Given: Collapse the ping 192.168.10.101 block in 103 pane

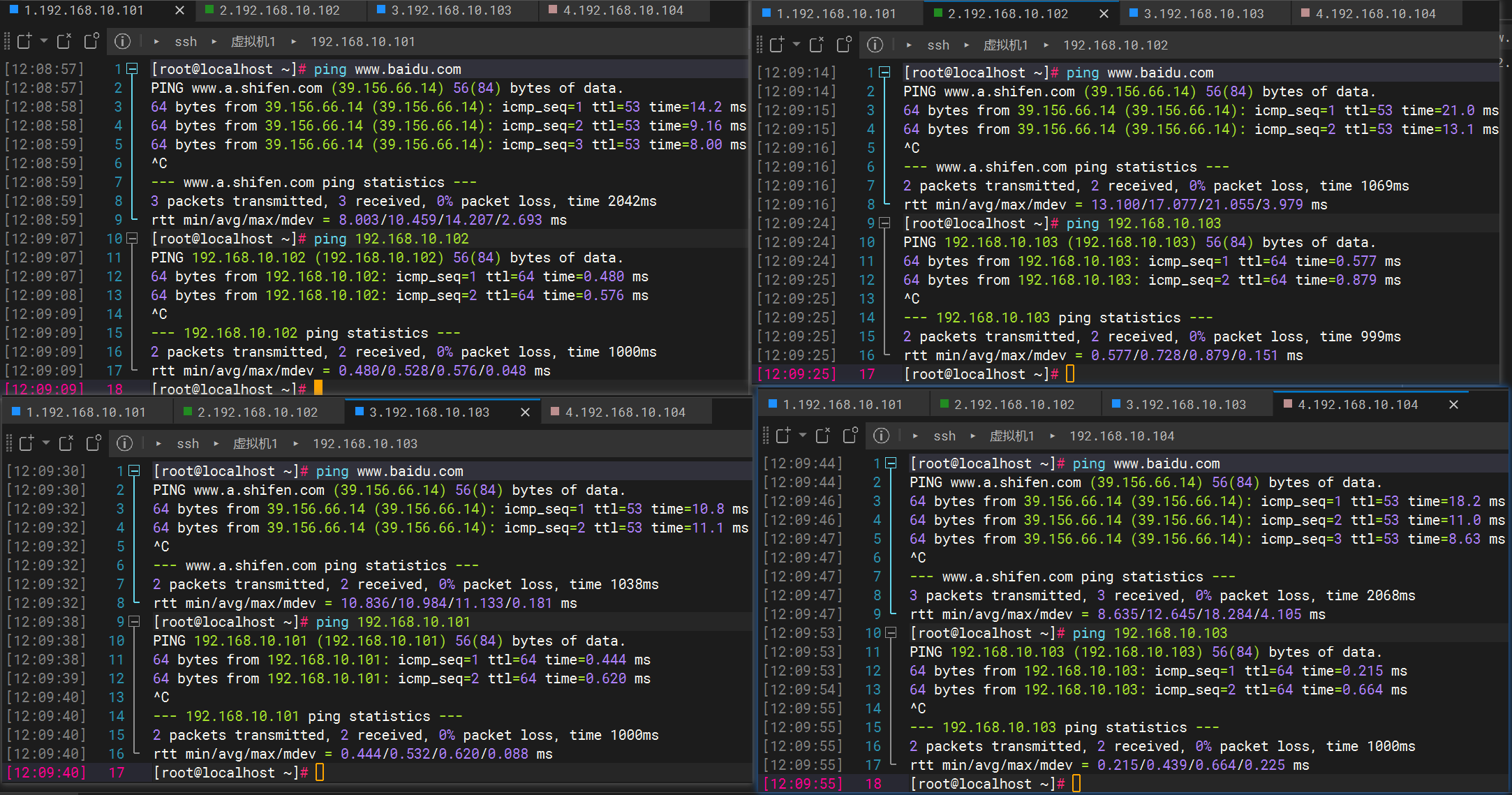Looking at the screenshot, I should pyautogui.click(x=134, y=622).
